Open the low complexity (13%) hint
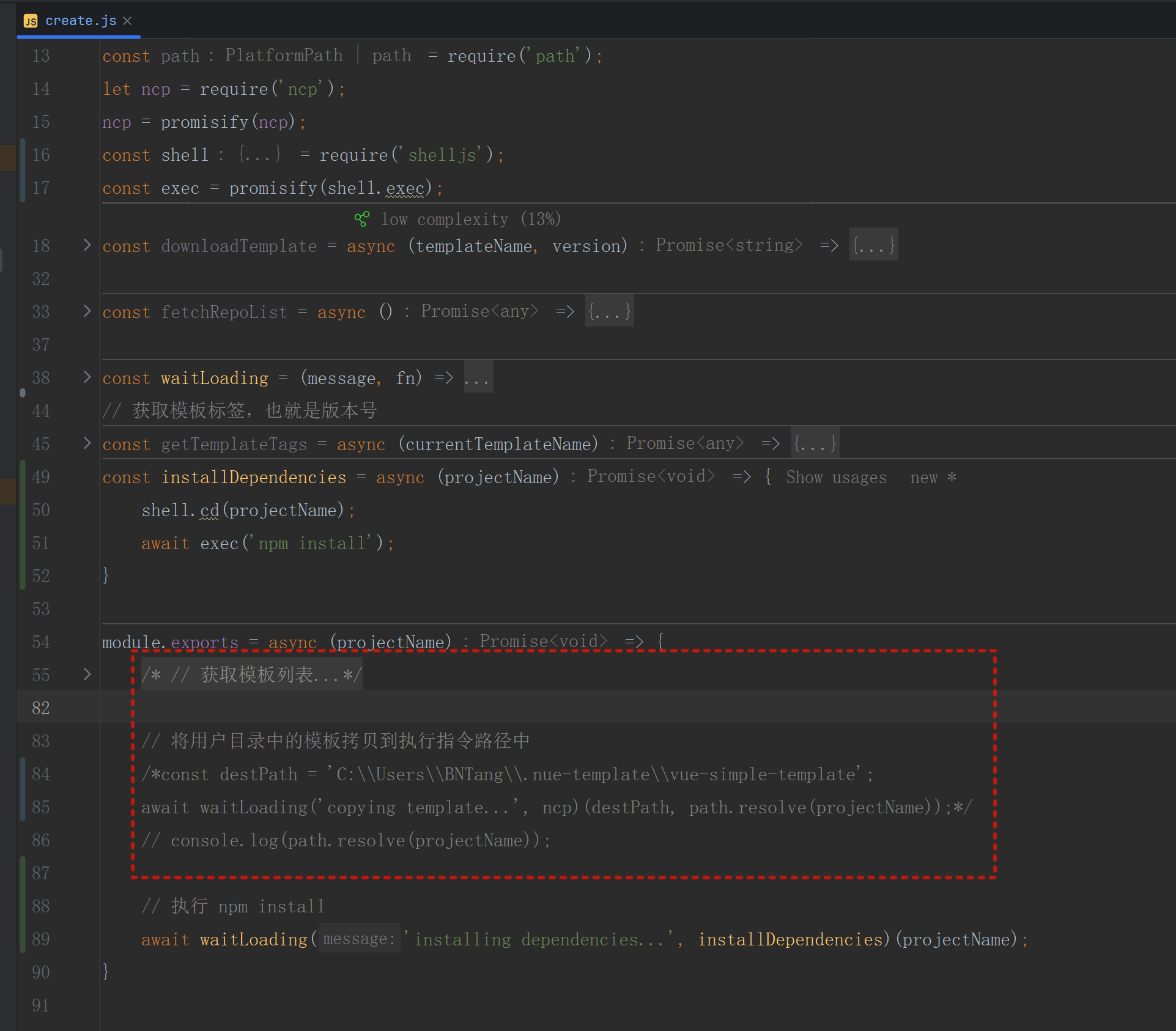 (470, 220)
